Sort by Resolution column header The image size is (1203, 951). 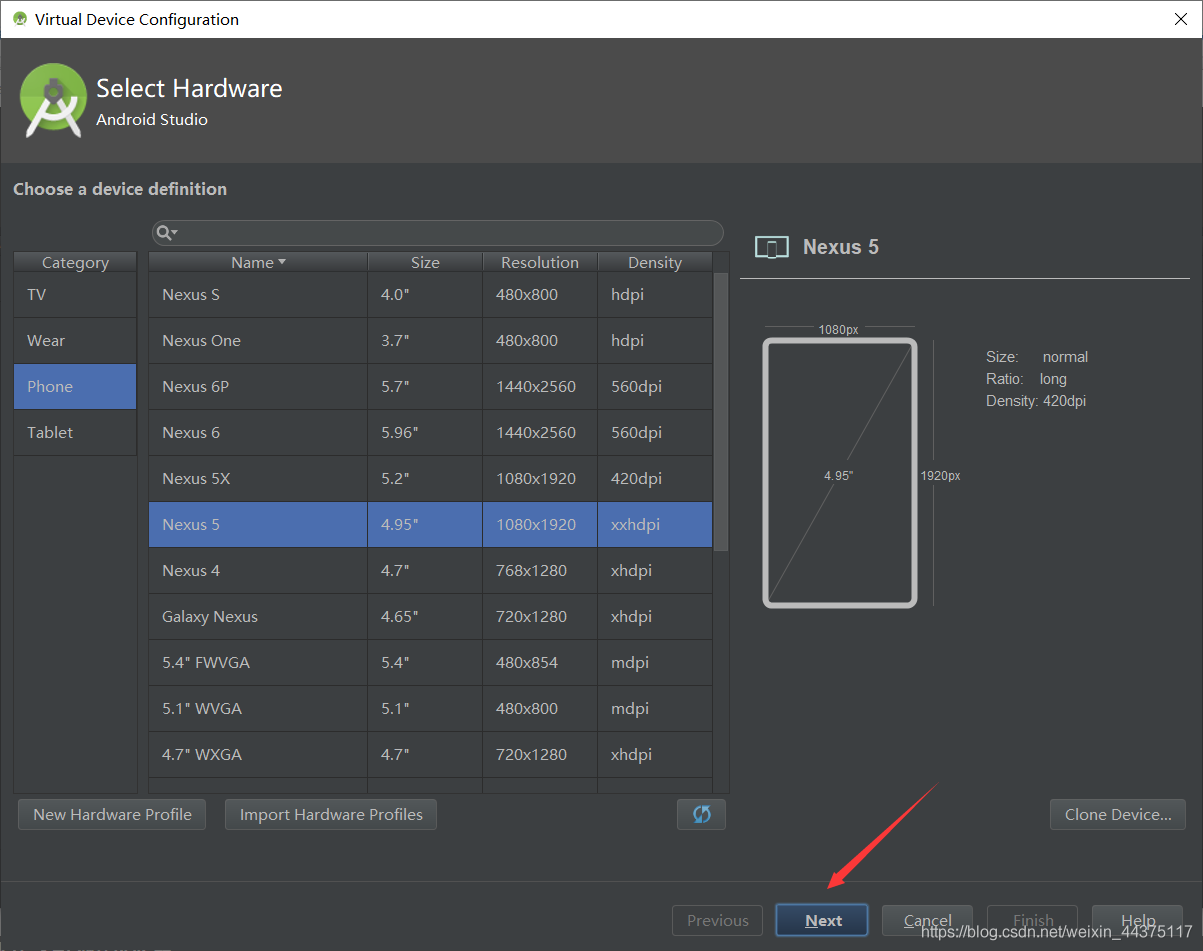[540, 262]
